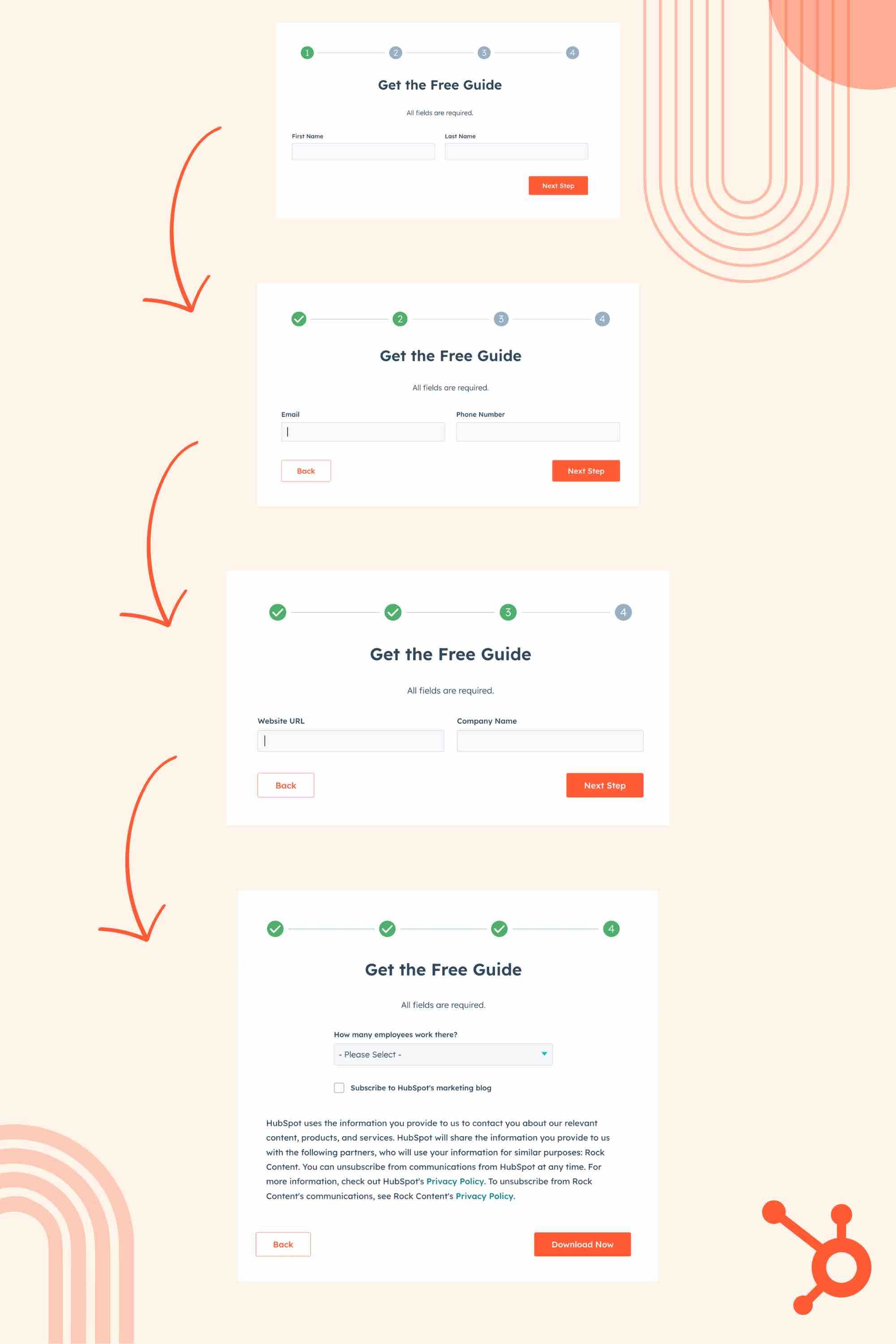Screen dimensions: 896x1344
Task: Click the step 2 completed checkmark icon
Action: tap(392, 612)
